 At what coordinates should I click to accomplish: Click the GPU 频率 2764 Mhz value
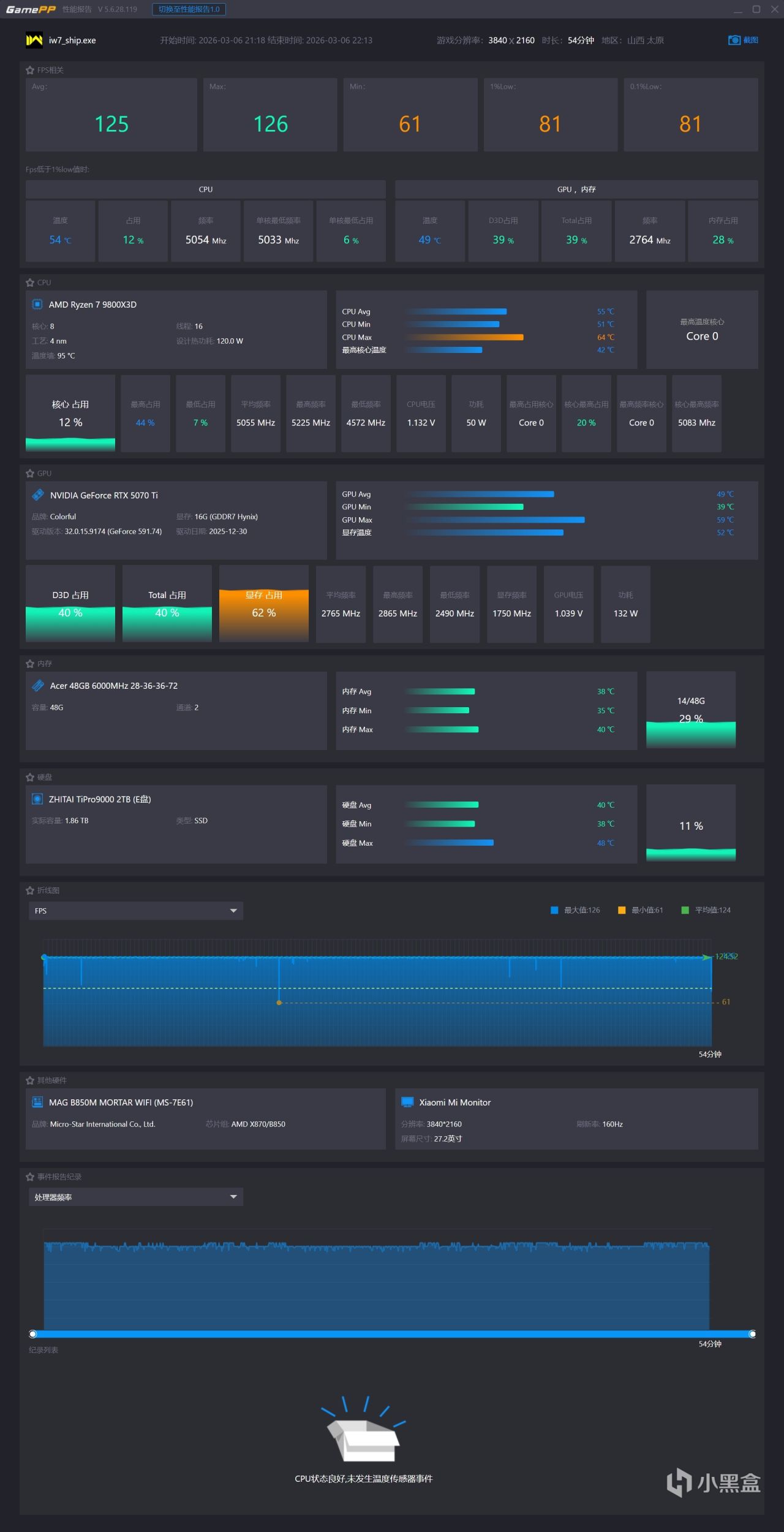[x=650, y=240]
